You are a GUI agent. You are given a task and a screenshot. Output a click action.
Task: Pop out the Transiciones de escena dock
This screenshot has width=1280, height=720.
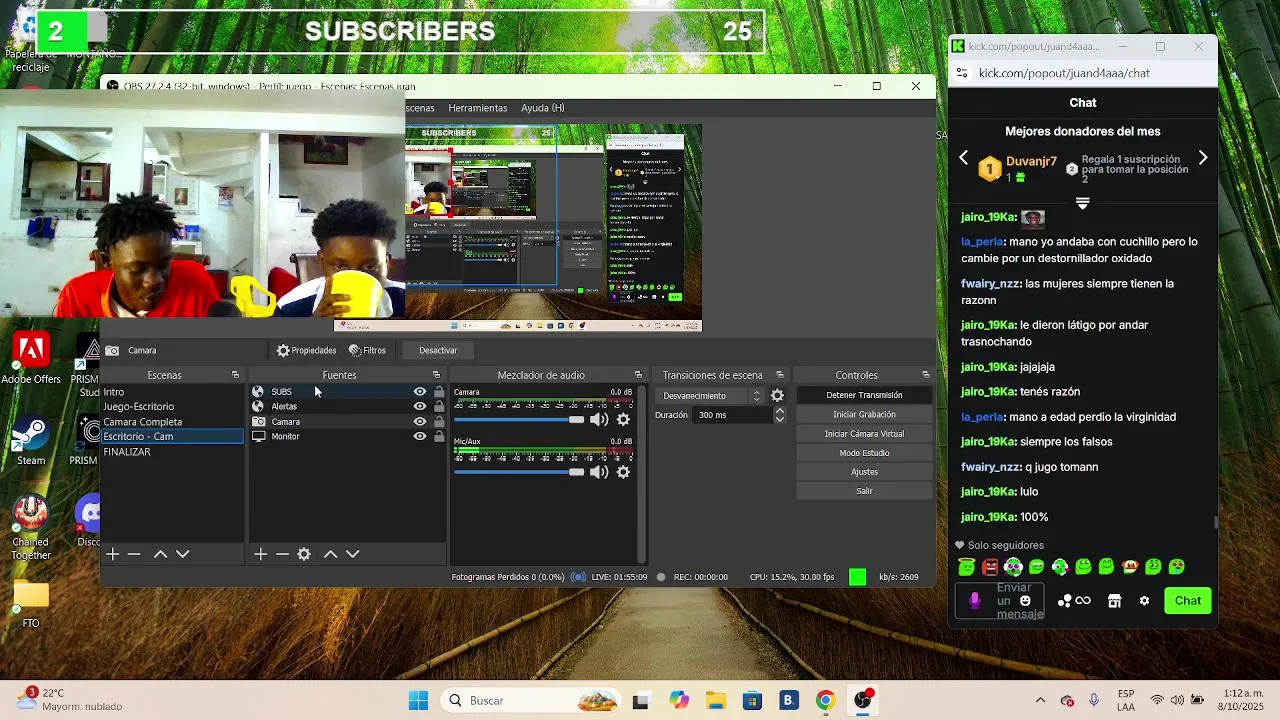tap(780, 375)
